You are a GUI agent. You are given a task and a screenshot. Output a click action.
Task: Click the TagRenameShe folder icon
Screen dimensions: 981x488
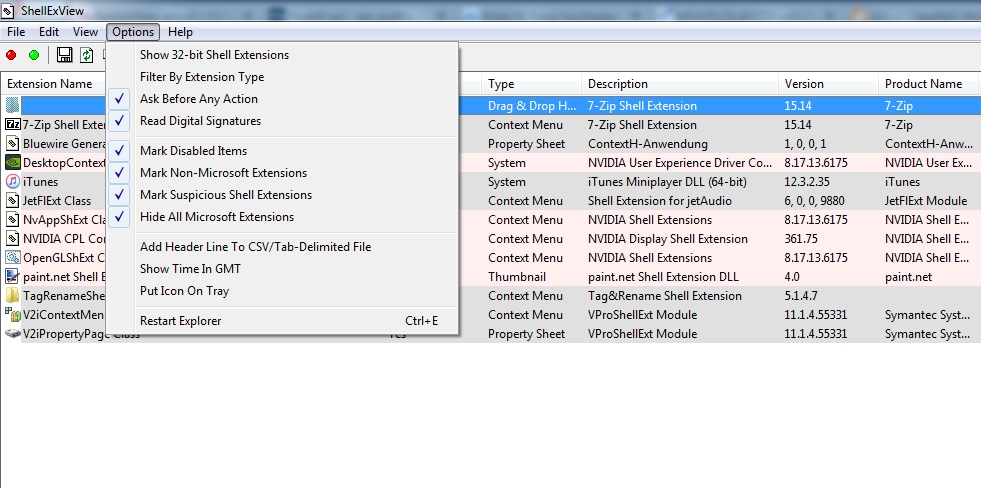click(13, 295)
